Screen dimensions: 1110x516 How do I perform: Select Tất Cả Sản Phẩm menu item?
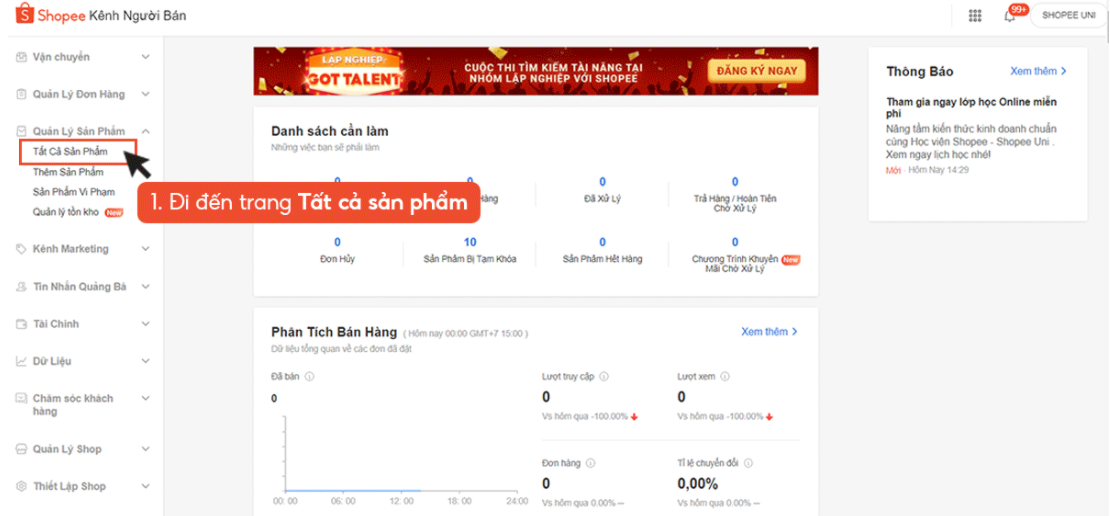click(70, 151)
